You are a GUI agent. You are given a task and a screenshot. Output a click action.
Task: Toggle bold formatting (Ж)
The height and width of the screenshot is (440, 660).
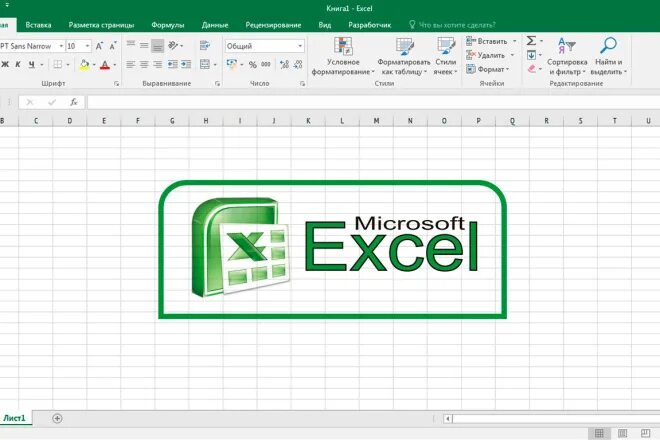point(5,64)
